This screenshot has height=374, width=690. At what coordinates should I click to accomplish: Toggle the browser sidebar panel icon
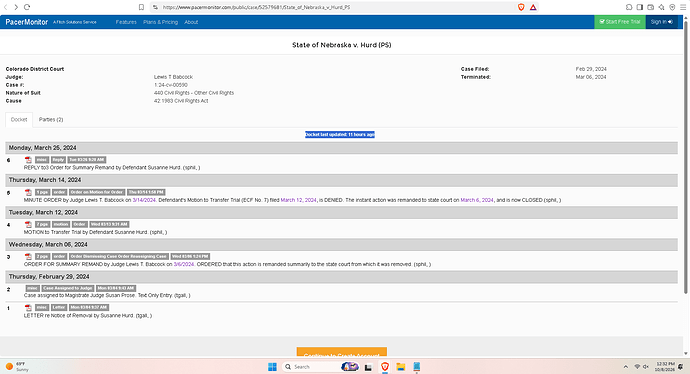tap(640, 7)
